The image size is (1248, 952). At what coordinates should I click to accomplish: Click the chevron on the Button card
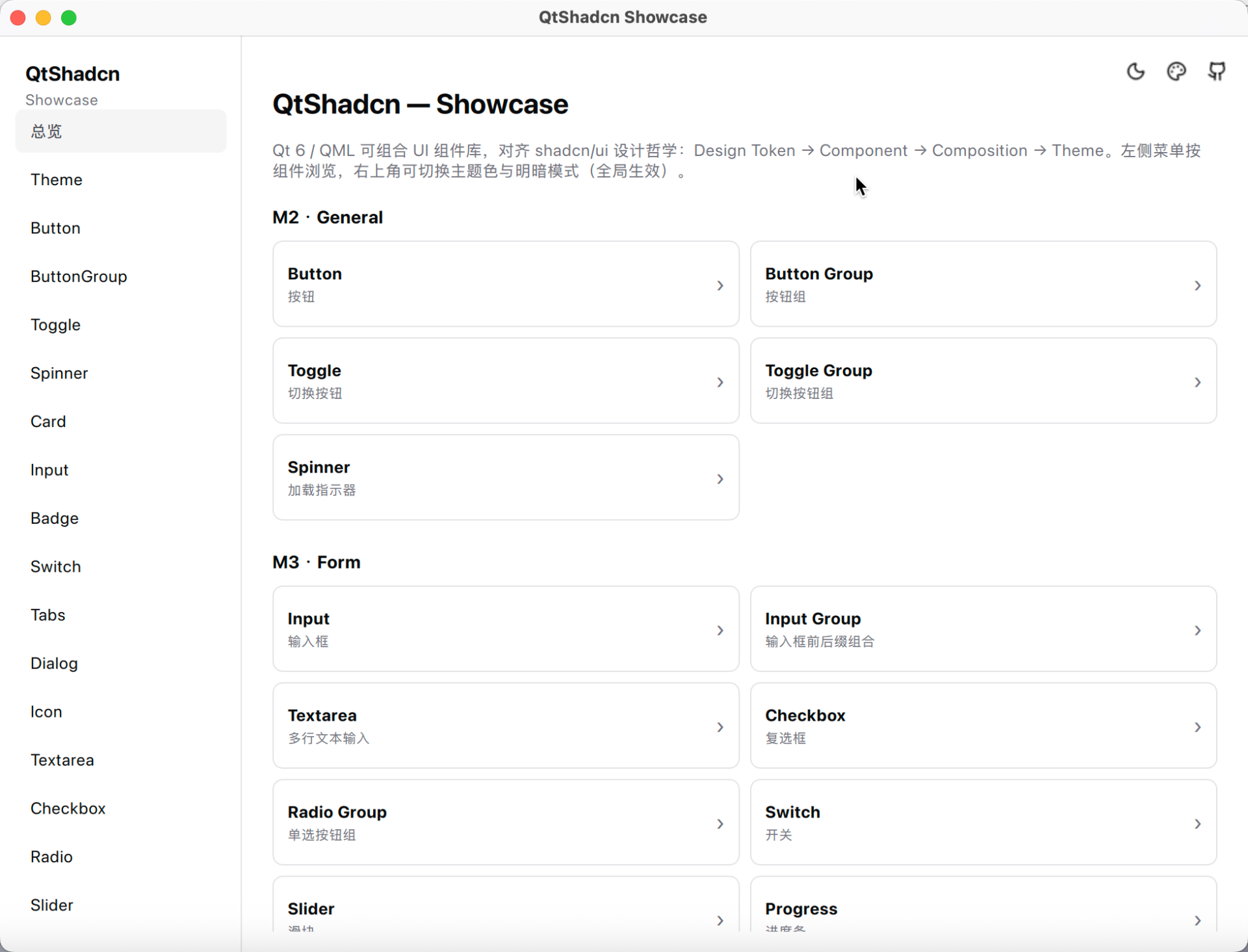720,285
